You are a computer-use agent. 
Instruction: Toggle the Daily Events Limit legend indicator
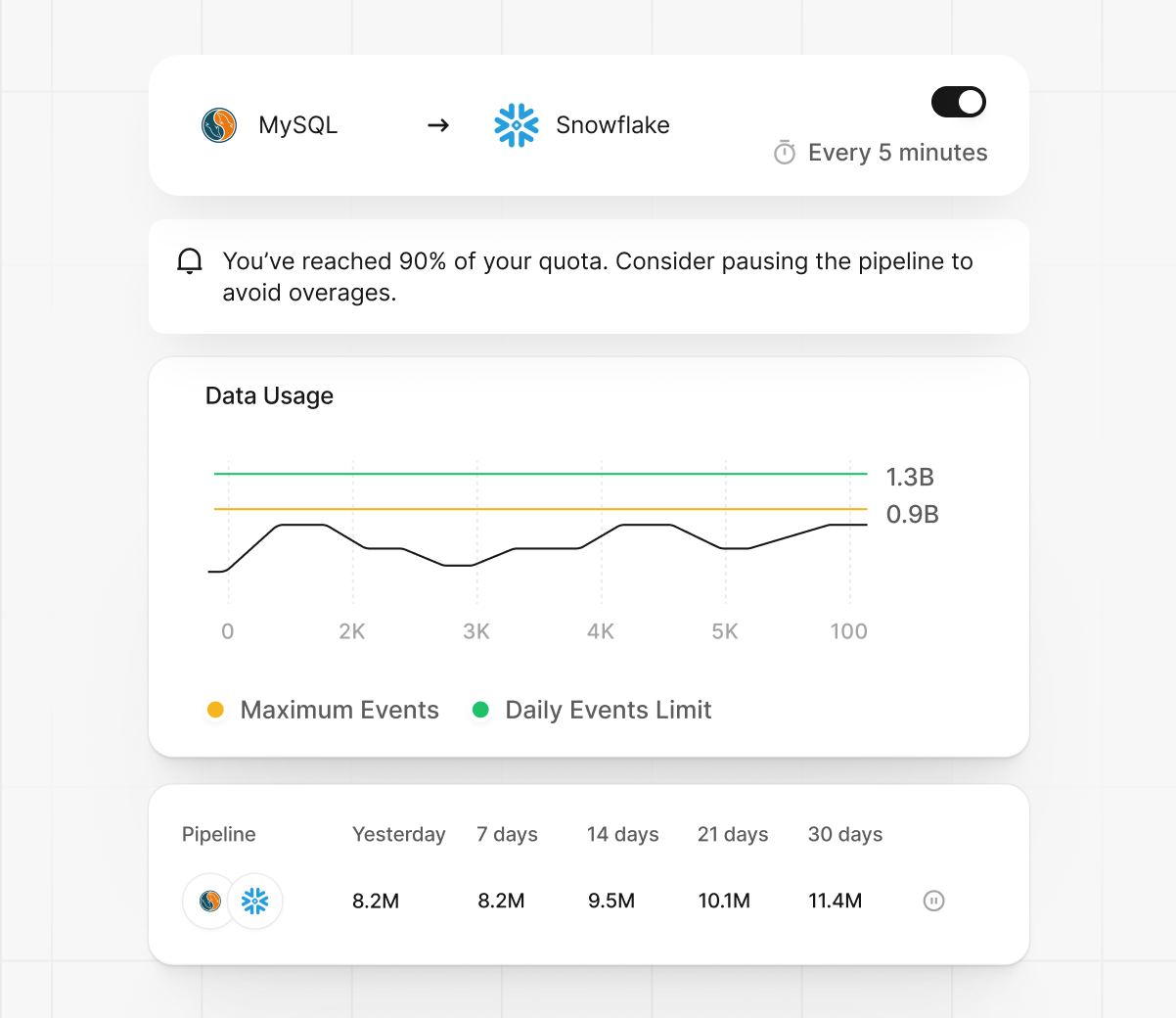point(480,710)
